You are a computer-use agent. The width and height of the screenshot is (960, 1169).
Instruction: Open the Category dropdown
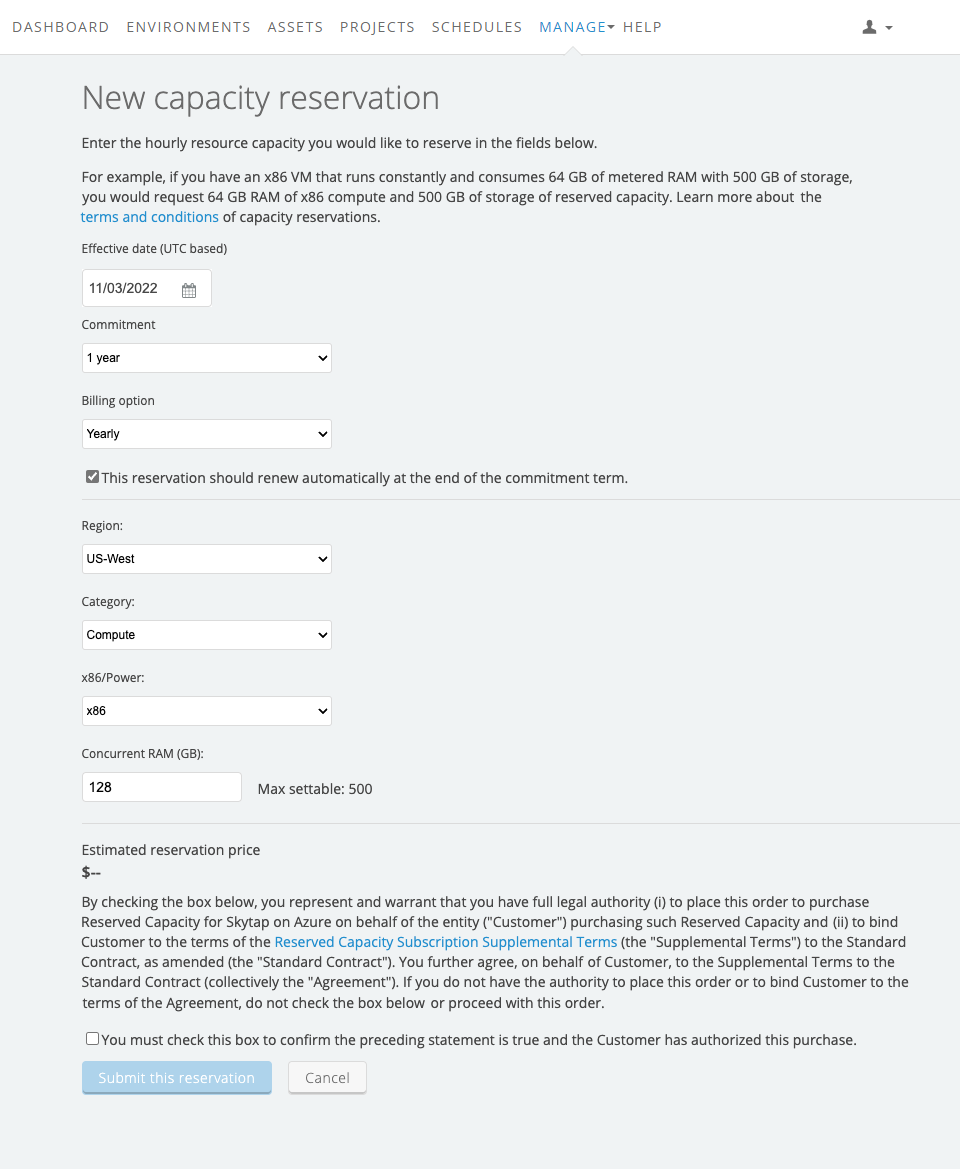(206, 634)
